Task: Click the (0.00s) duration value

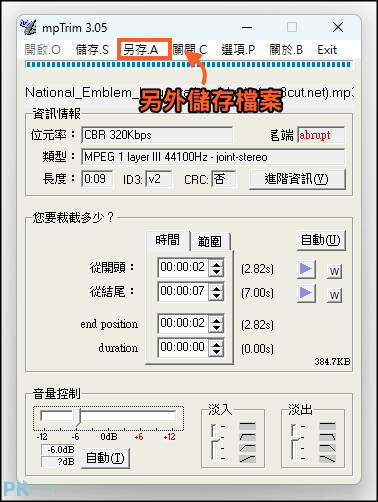Action: [257, 349]
